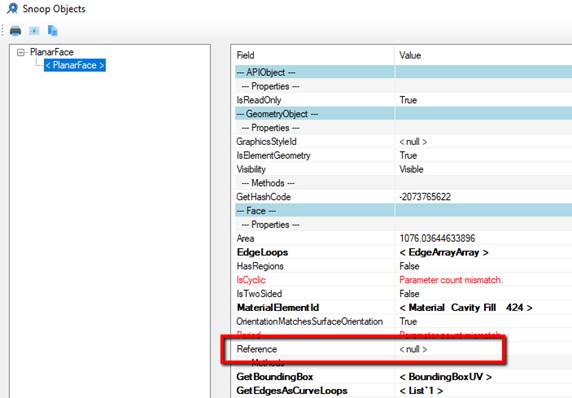The image size is (572, 398).
Task: Click the copy toolbar icon
Action: pyautogui.click(x=53, y=31)
